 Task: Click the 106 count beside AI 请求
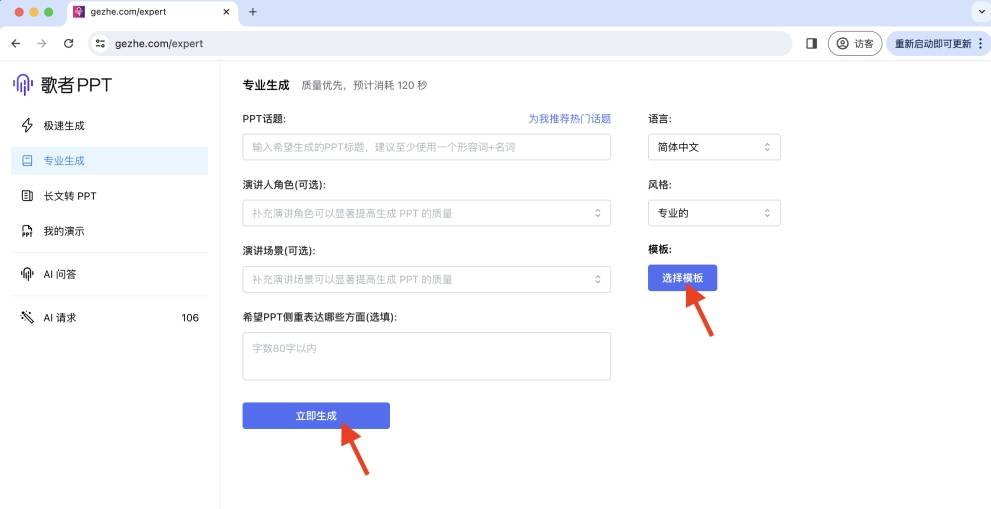coord(190,317)
